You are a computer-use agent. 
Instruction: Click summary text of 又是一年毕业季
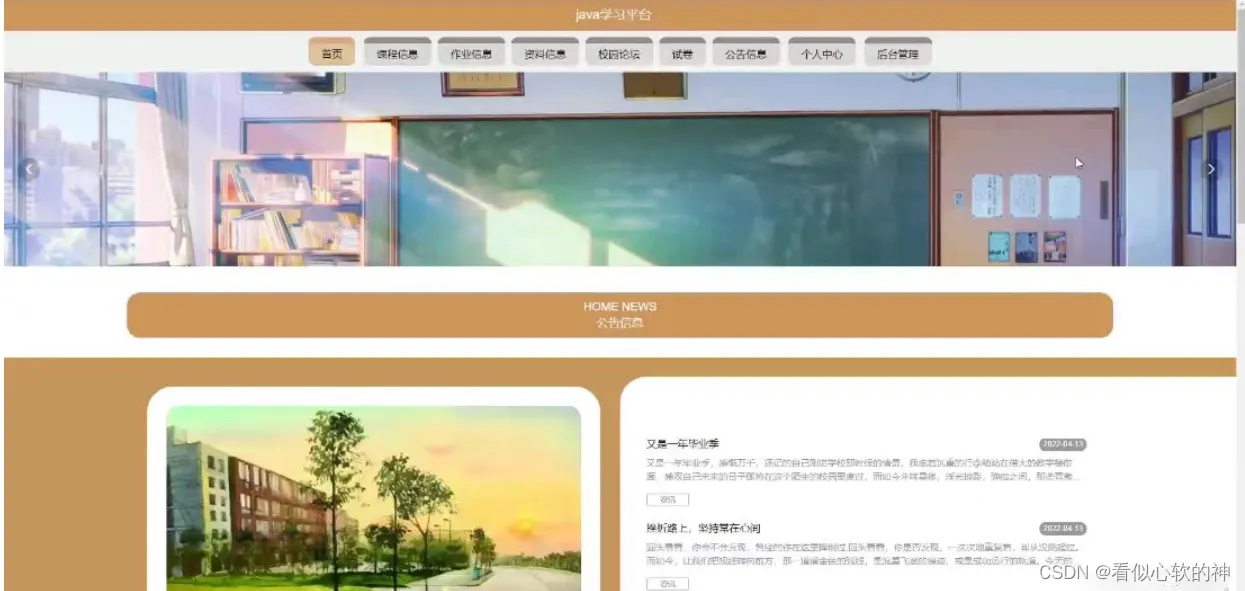[x=864, y=470]
